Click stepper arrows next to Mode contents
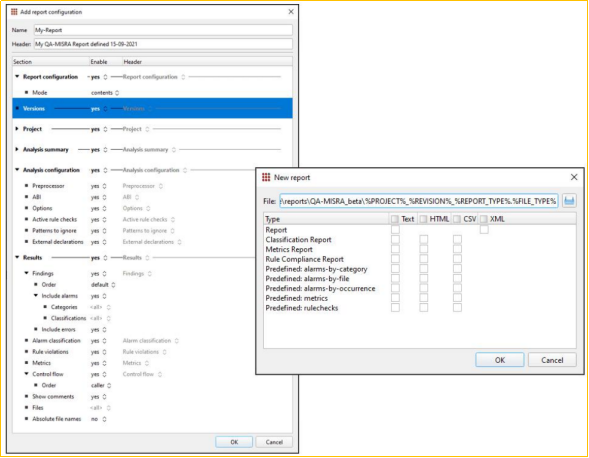 point(117,93)
